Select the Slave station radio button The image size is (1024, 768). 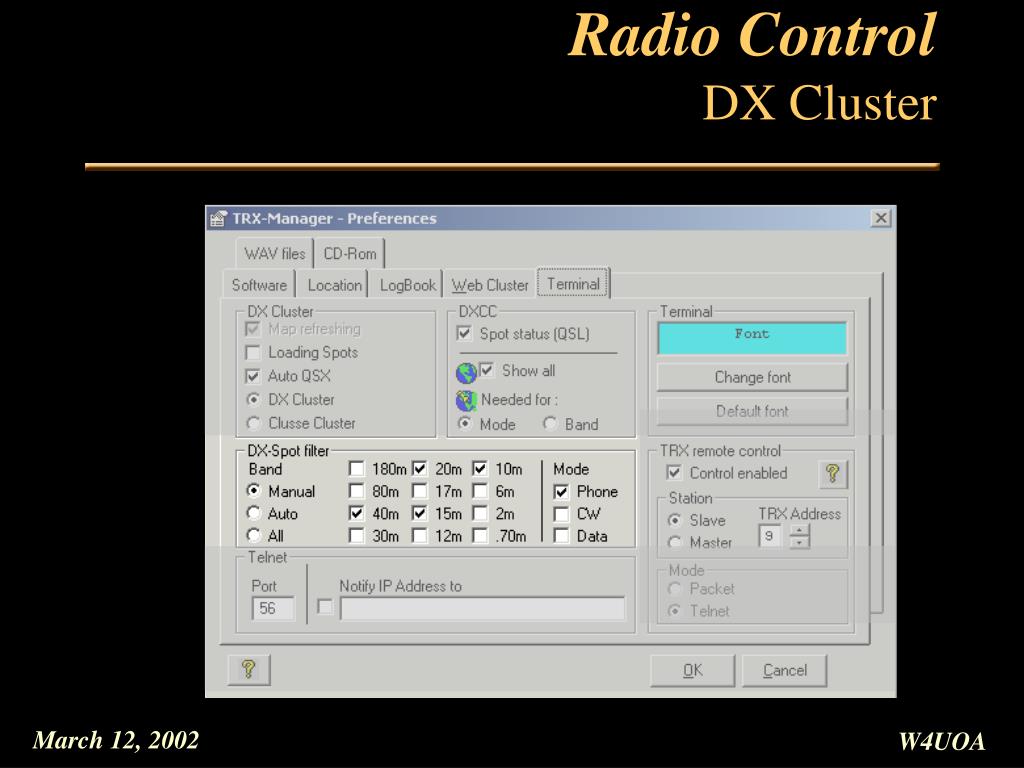675,520
